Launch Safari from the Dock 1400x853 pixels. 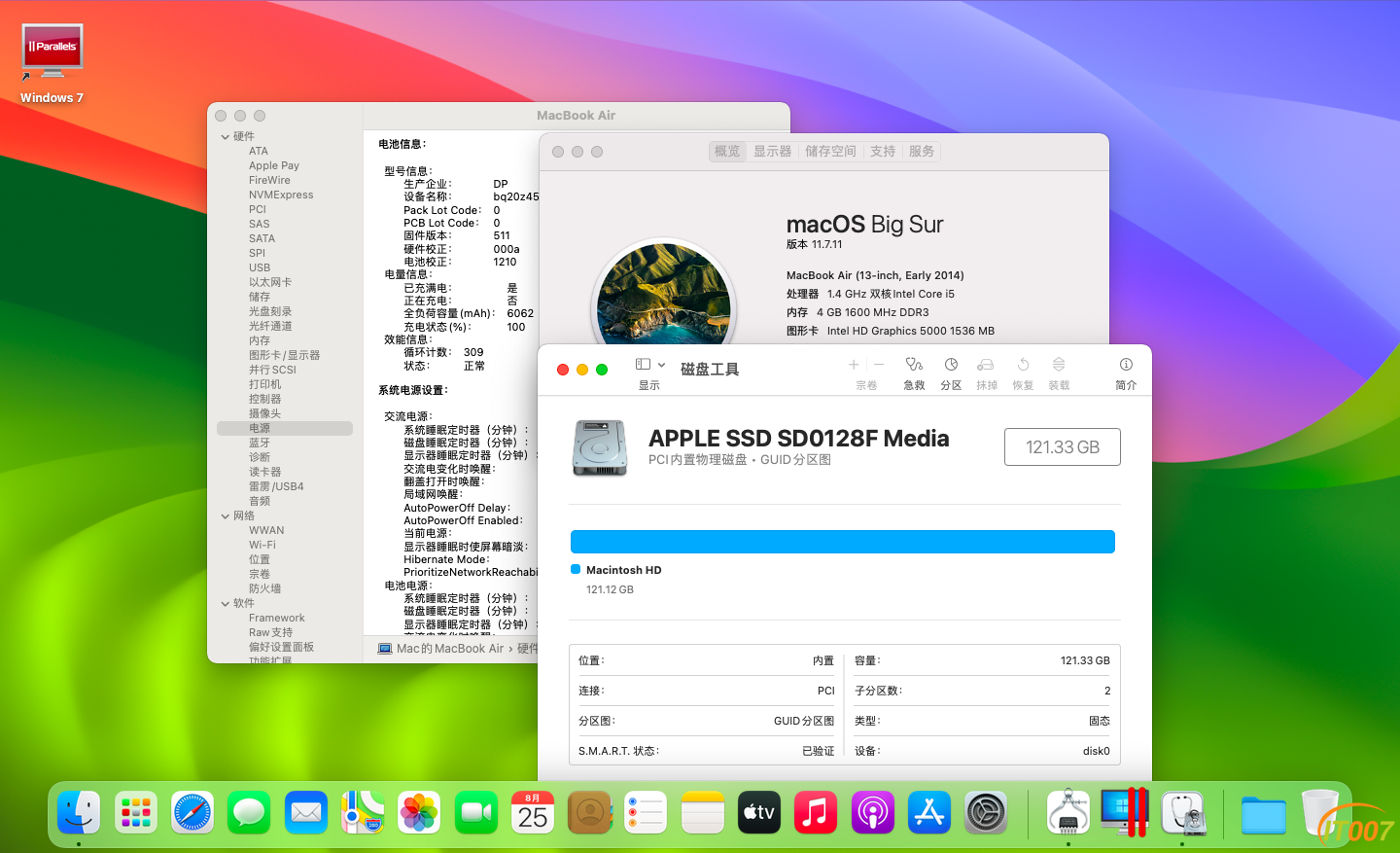point(192,812)
